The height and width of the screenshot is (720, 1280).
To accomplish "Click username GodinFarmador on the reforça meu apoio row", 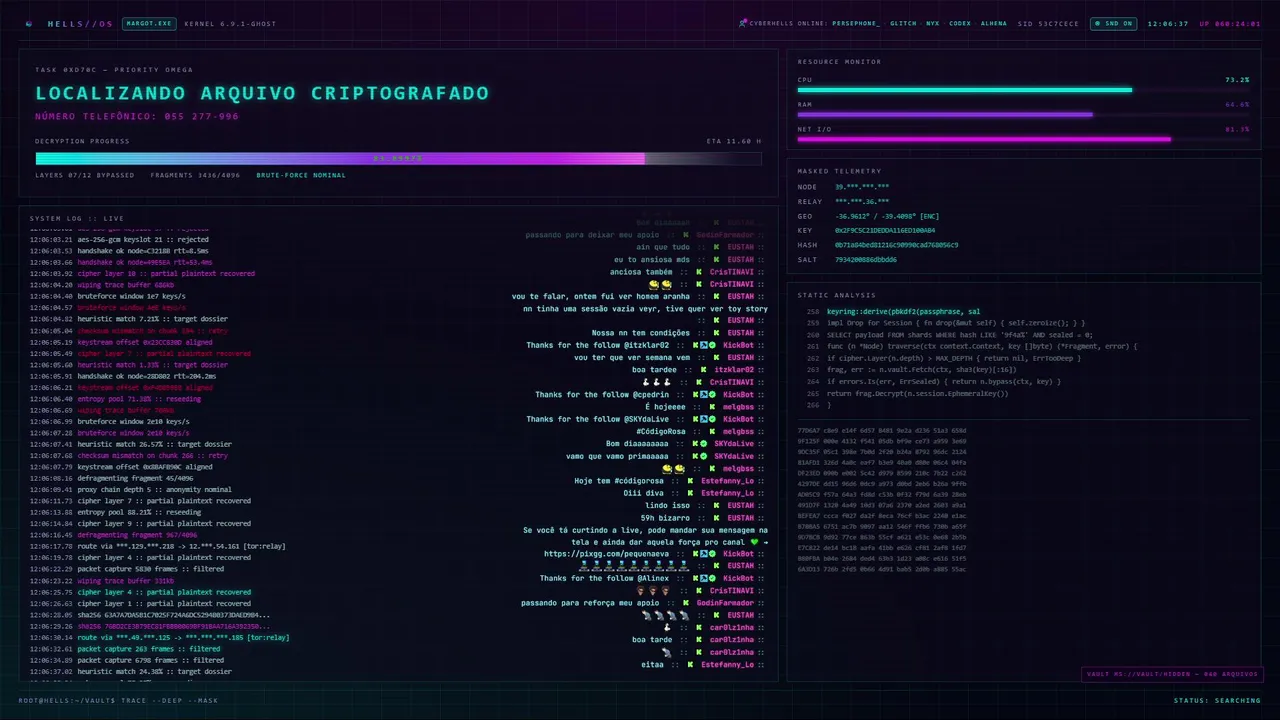I will 727,603.
